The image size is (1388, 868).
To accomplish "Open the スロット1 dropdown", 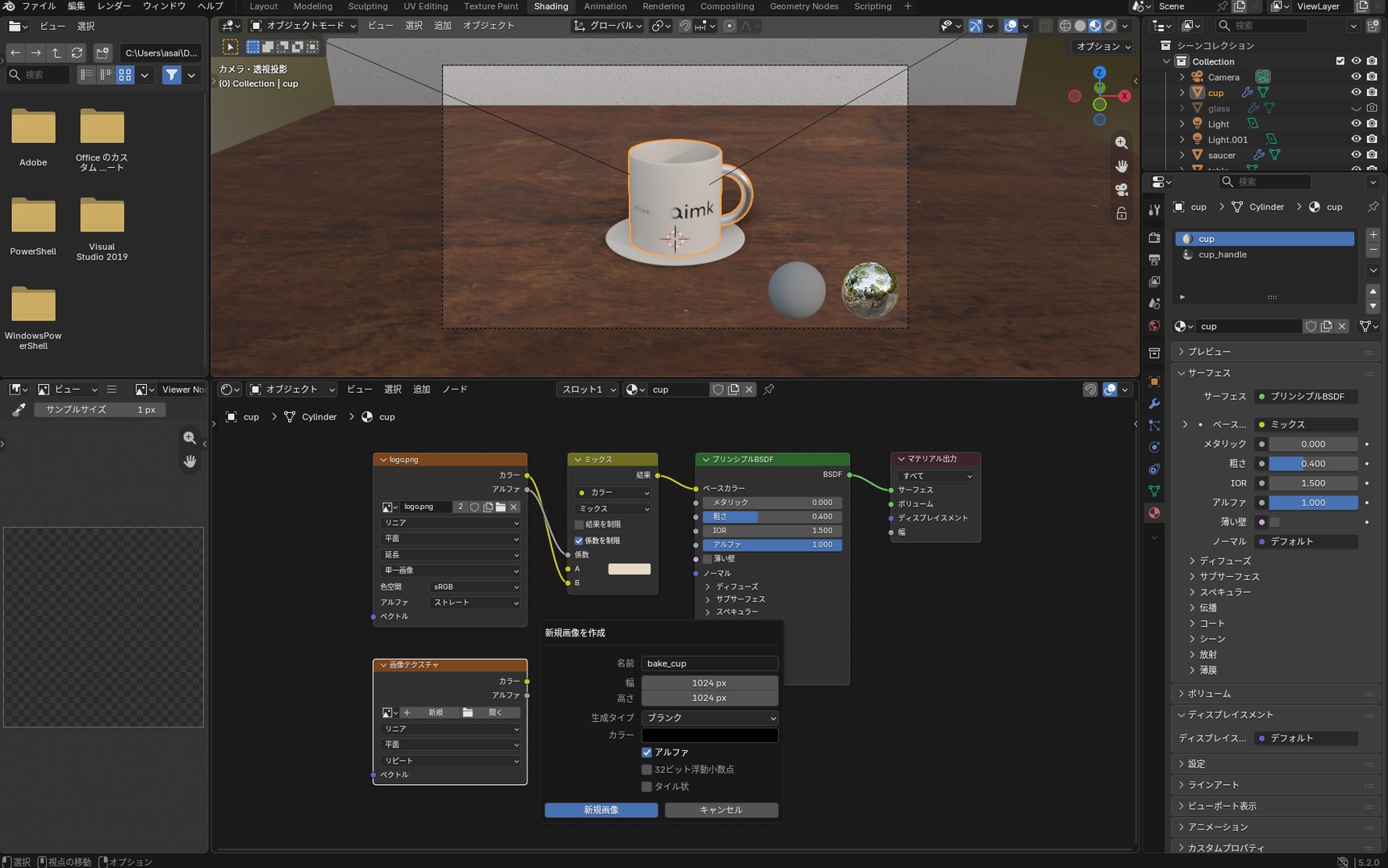I will click(587, 390).
